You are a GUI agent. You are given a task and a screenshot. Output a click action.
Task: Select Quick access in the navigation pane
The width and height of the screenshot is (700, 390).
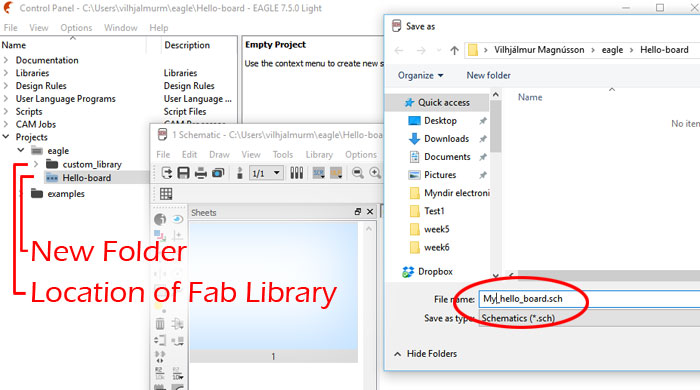pyautogui.click(x=438, y=103)
